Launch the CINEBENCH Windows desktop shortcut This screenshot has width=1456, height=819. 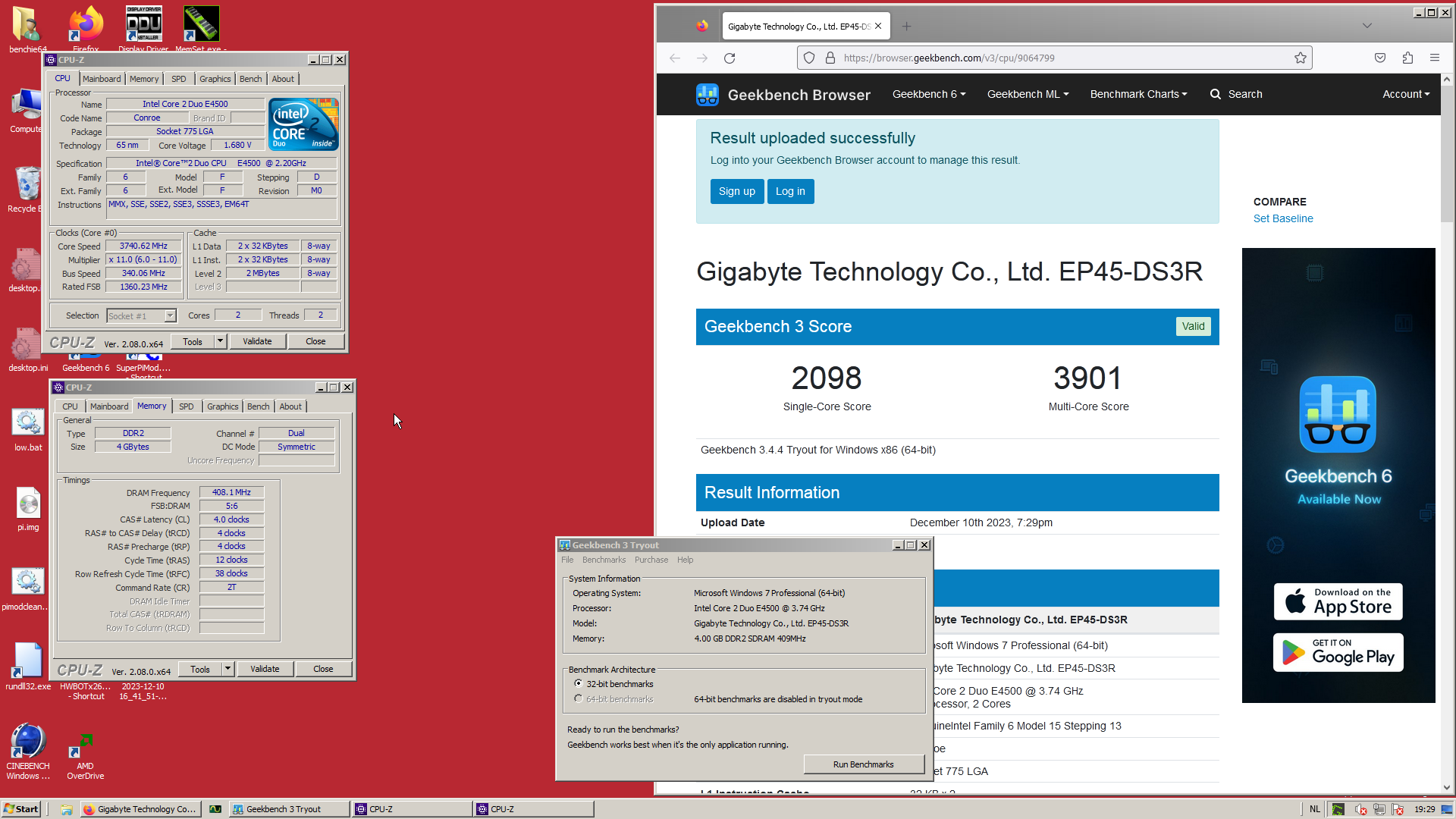tap(28, 751)
